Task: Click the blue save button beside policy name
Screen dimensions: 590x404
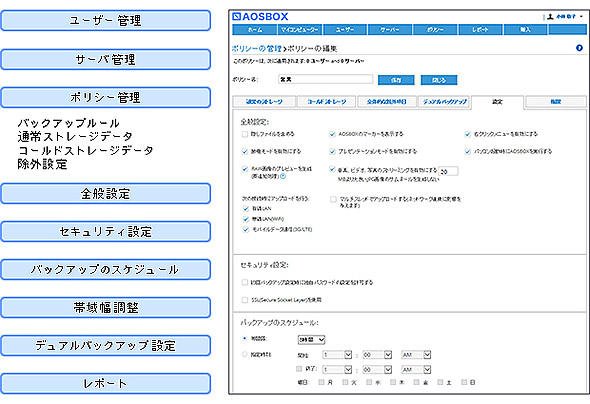Action: [396, 80]
